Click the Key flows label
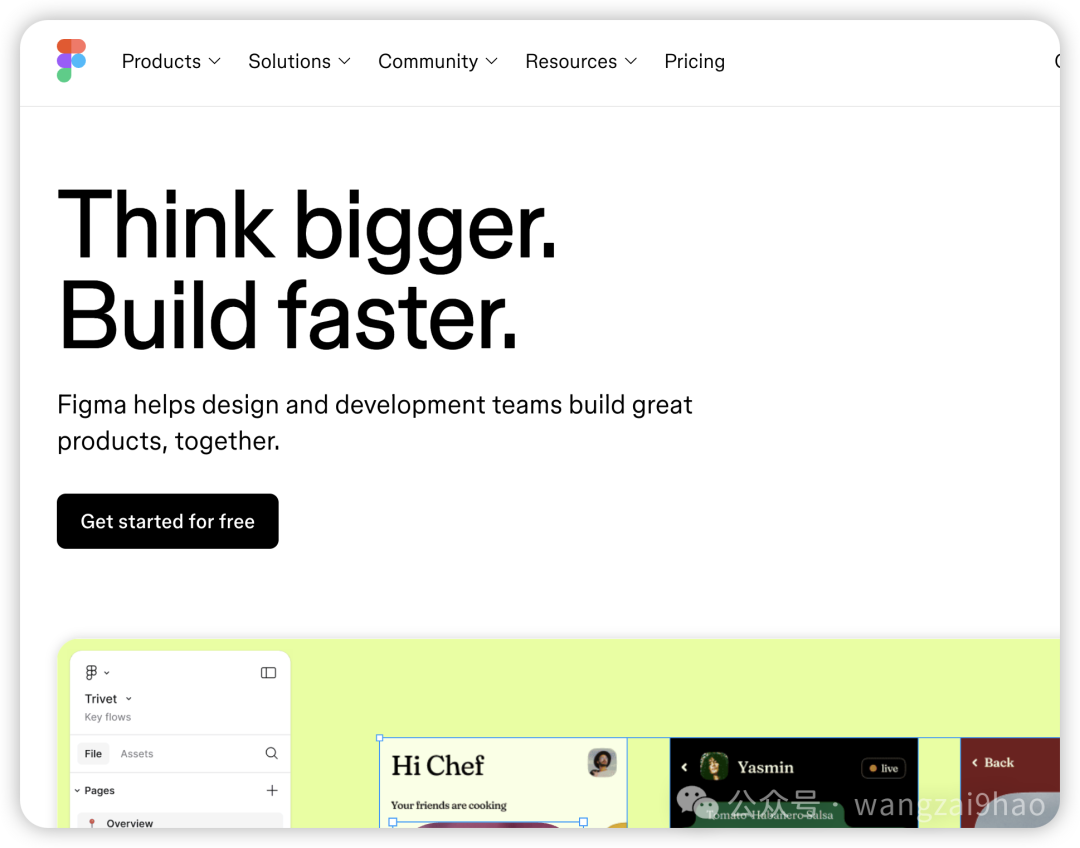Image resolution: width=1080 pixels, height=848 pixels. (107, 717)
